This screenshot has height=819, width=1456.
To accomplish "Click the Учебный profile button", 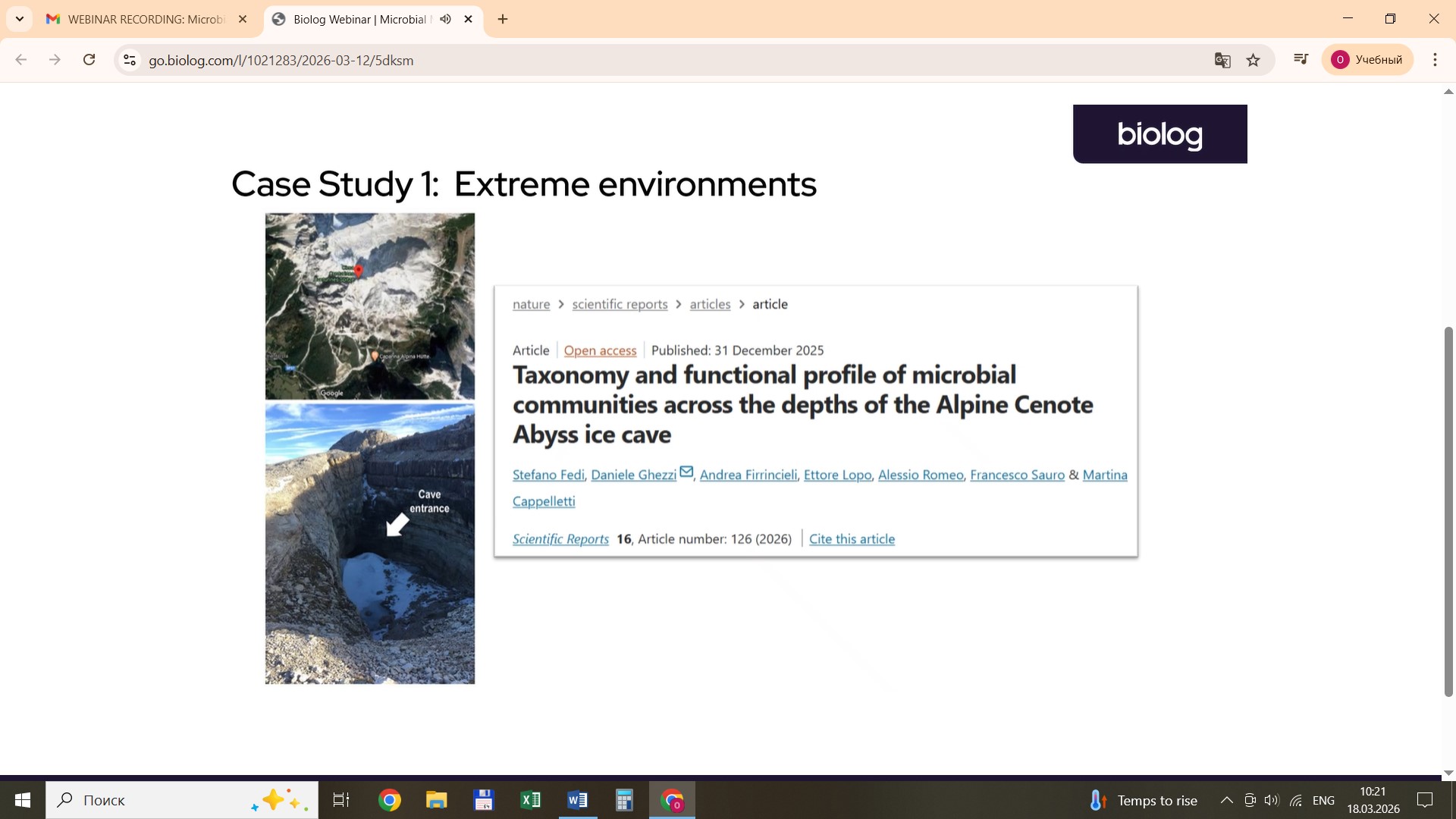I will click(x=1367, y=60).
